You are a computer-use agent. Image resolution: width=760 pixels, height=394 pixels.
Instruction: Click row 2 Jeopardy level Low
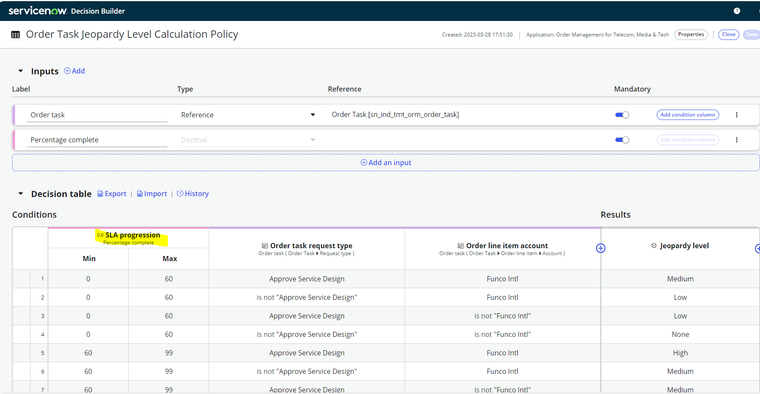click(x=680, y=297)
